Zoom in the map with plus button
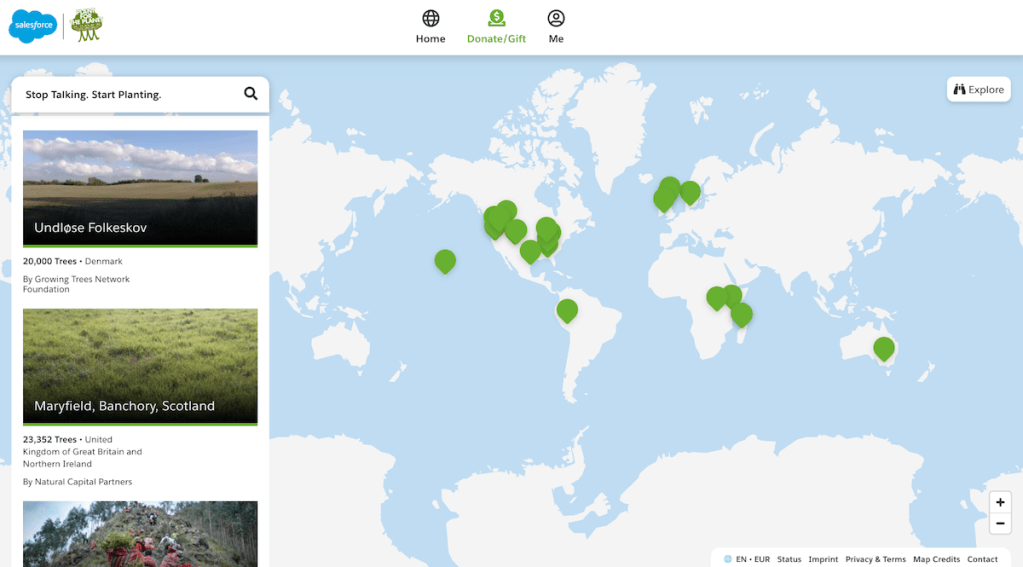 tap(1000, 503)
